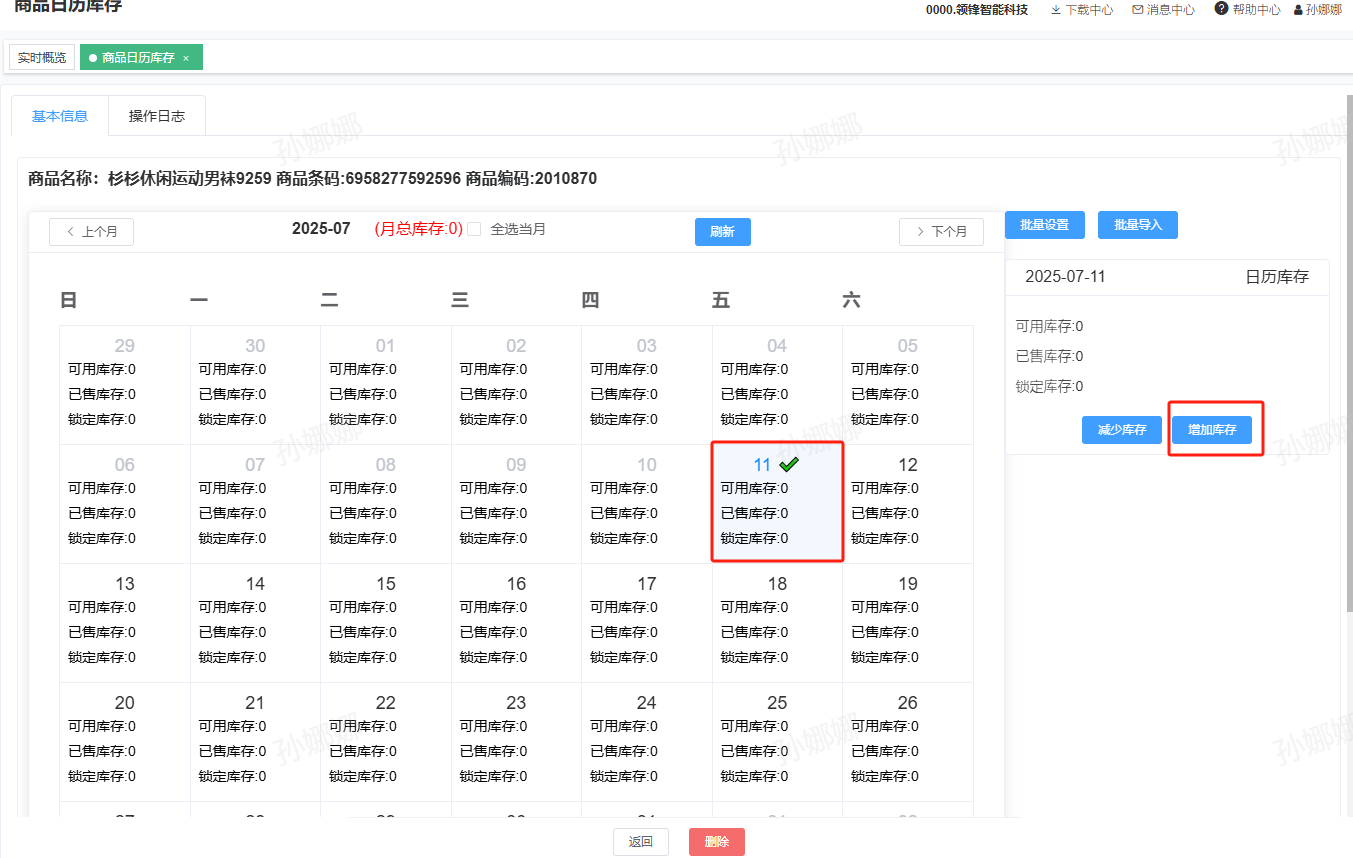The height and width of the screenshot is (858, 1353).
Task: Select calendar day 18 cell
Action: 777,622
